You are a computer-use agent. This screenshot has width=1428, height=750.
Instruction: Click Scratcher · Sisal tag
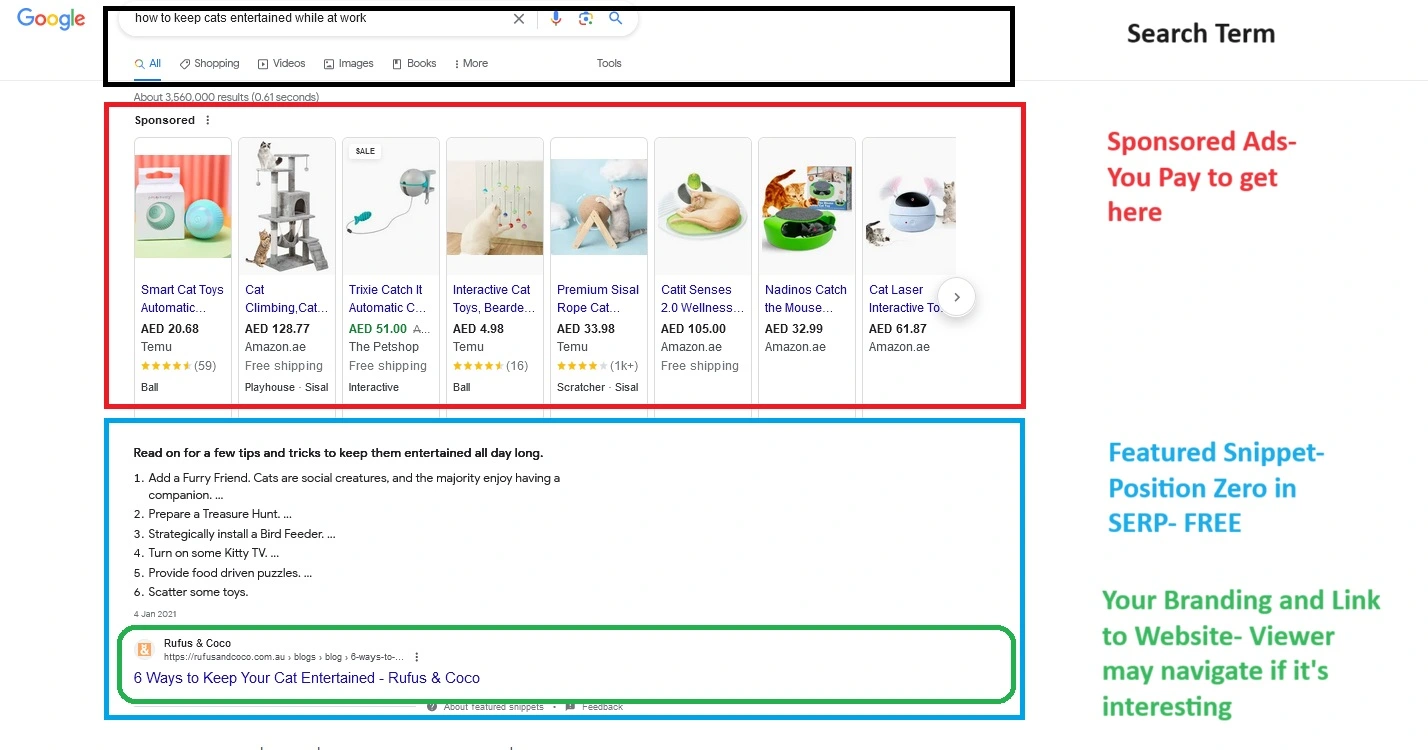pyautogui.click(x=598, y=387)
